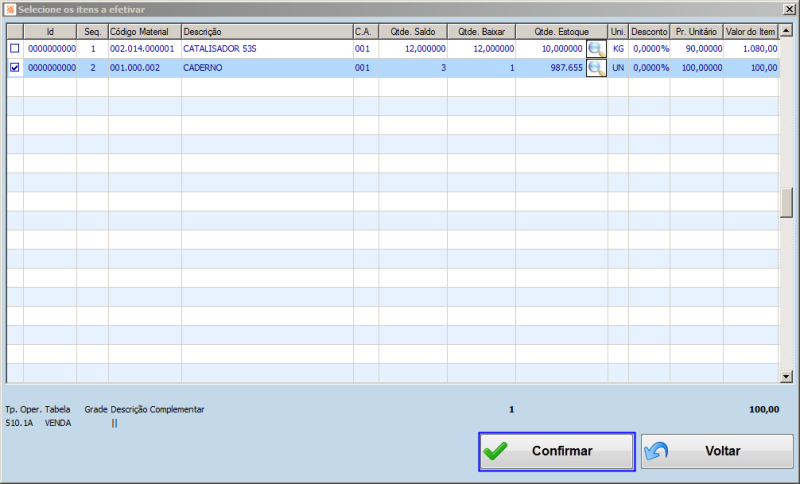Click the Qtde. Estoque column header

pyautogui.click(x=561, y=32)
